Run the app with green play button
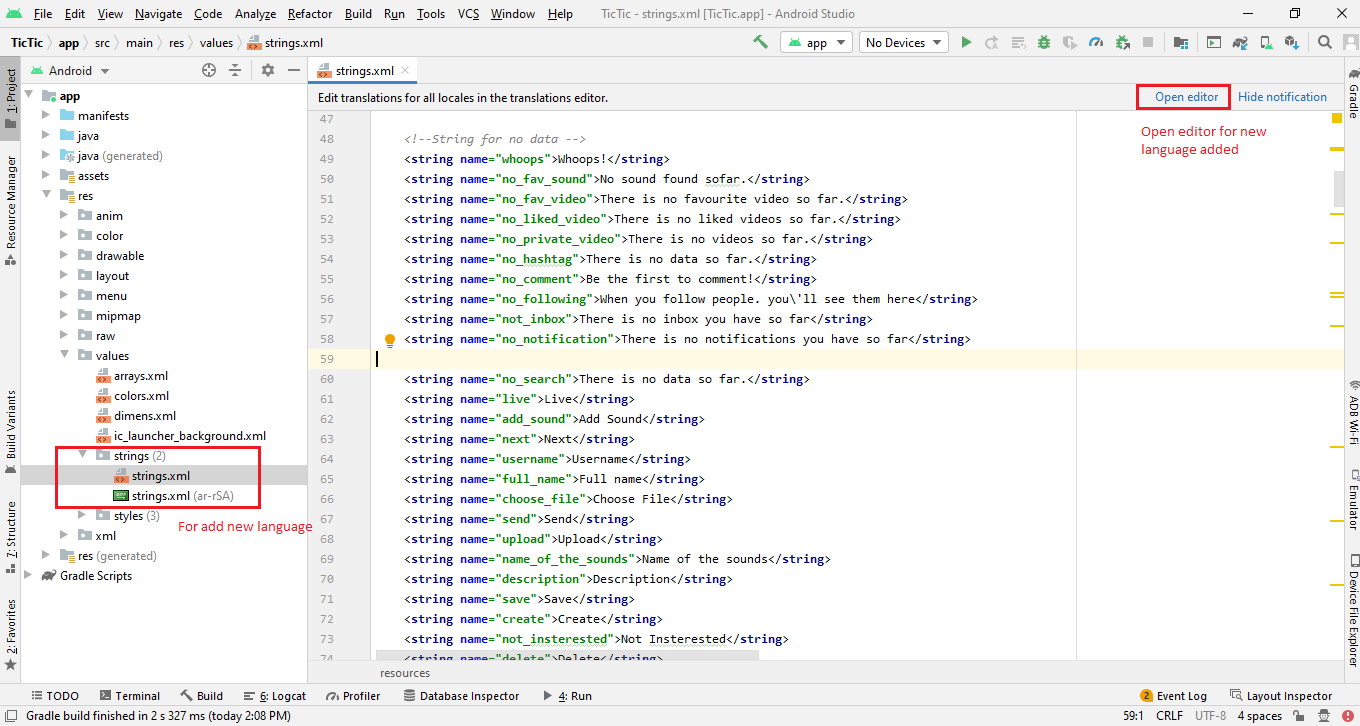The width and height of the screenshot is (1360, 726). [966, 43]
